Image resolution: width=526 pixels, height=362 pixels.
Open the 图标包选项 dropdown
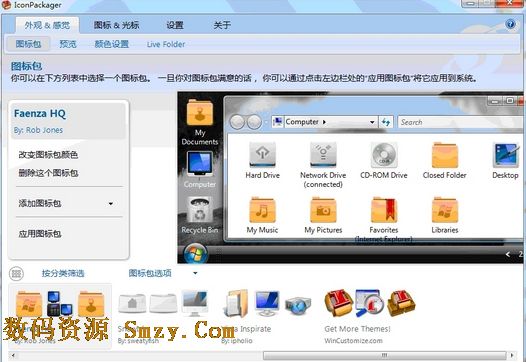point(150,273)
